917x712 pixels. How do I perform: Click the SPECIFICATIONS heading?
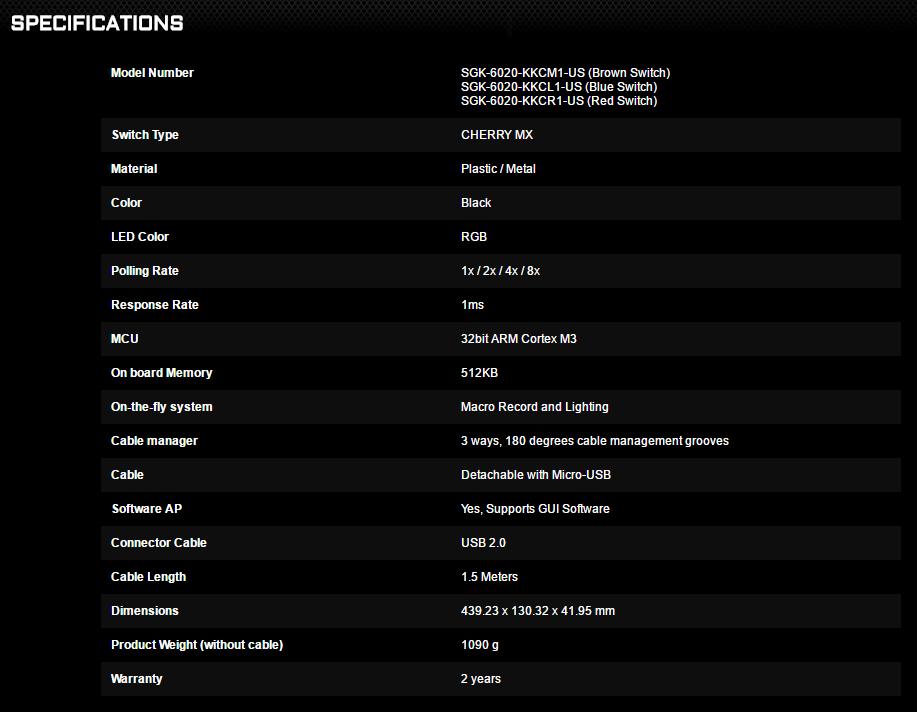97,23
